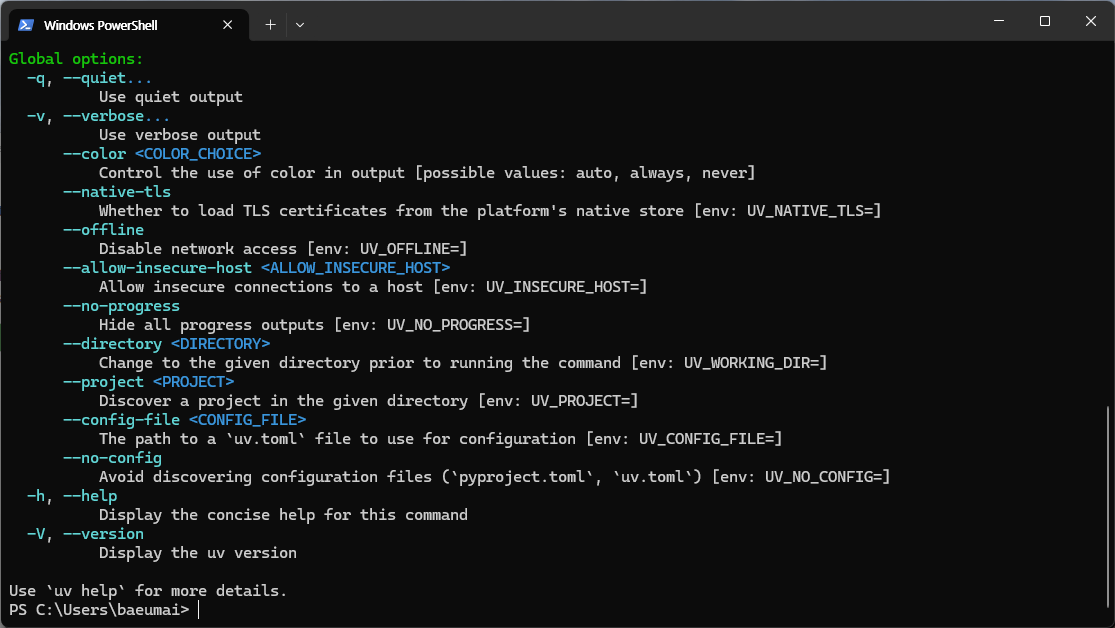Screen dimensions: 1115x628
Task: Click the '--native-tls' option text
Action: [x=117, y=192]
